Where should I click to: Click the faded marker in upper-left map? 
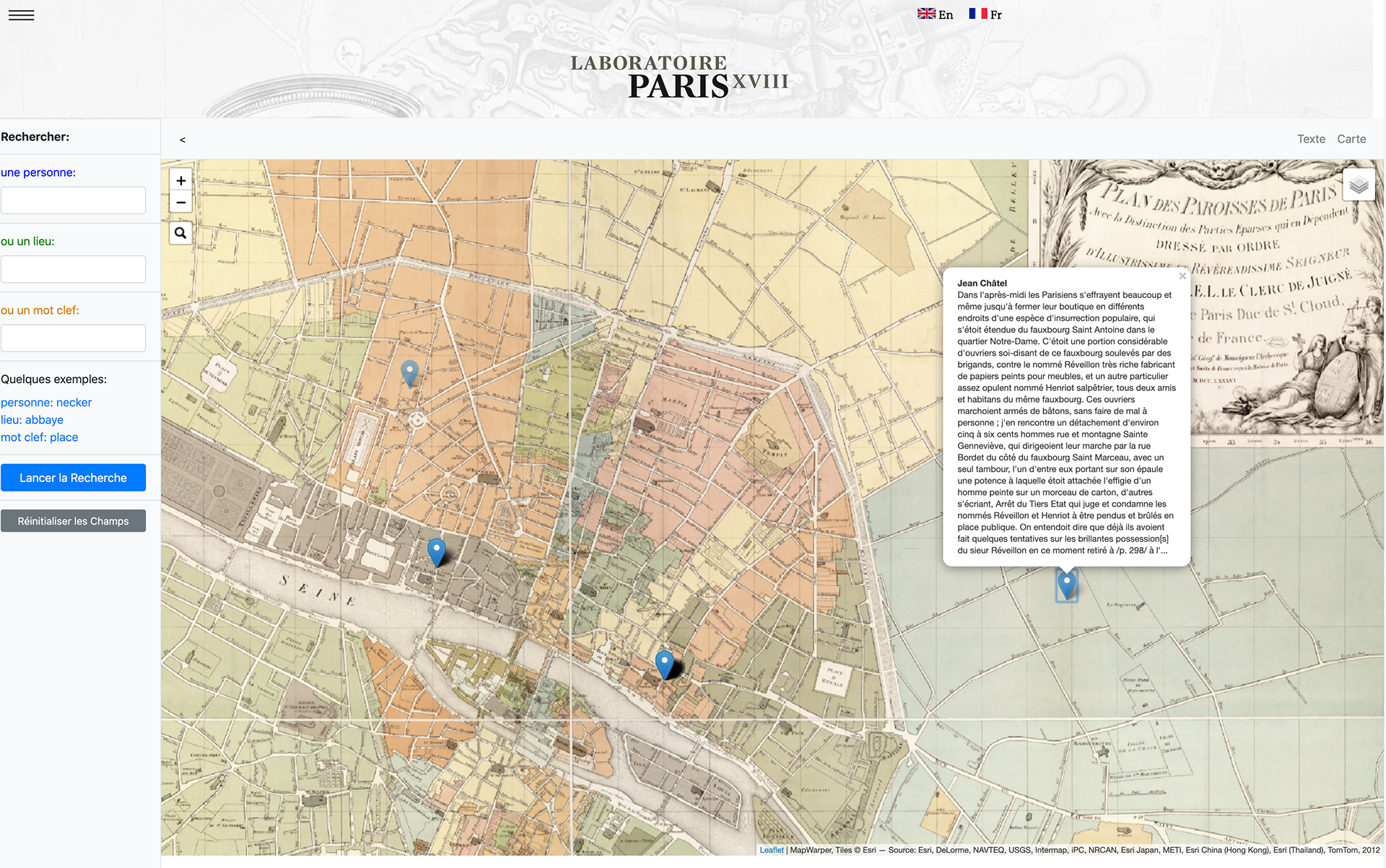[x=409, y=372]
